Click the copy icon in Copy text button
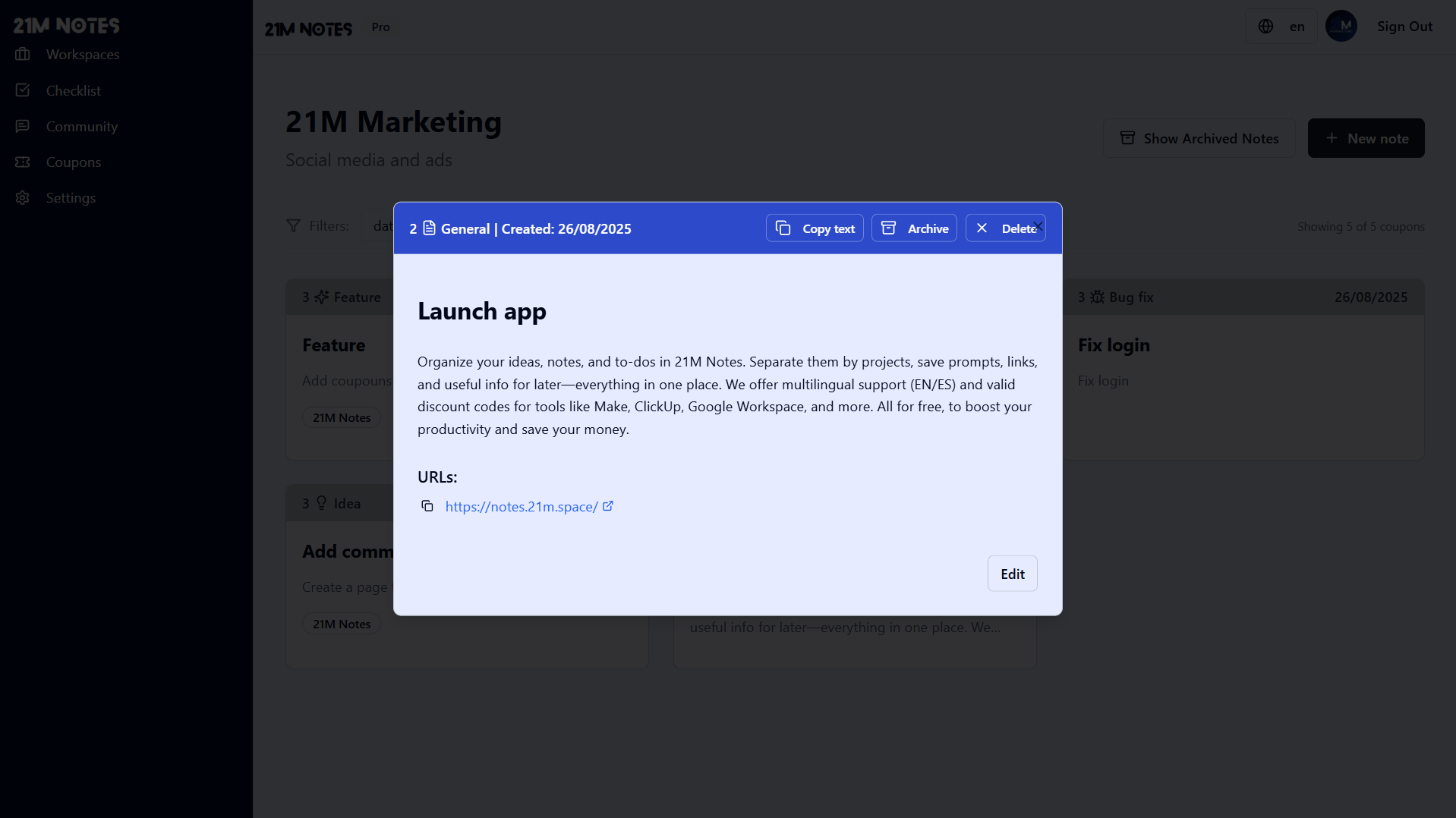The image size is (1456, 818). pyautogui.click(x=783, y=228)
